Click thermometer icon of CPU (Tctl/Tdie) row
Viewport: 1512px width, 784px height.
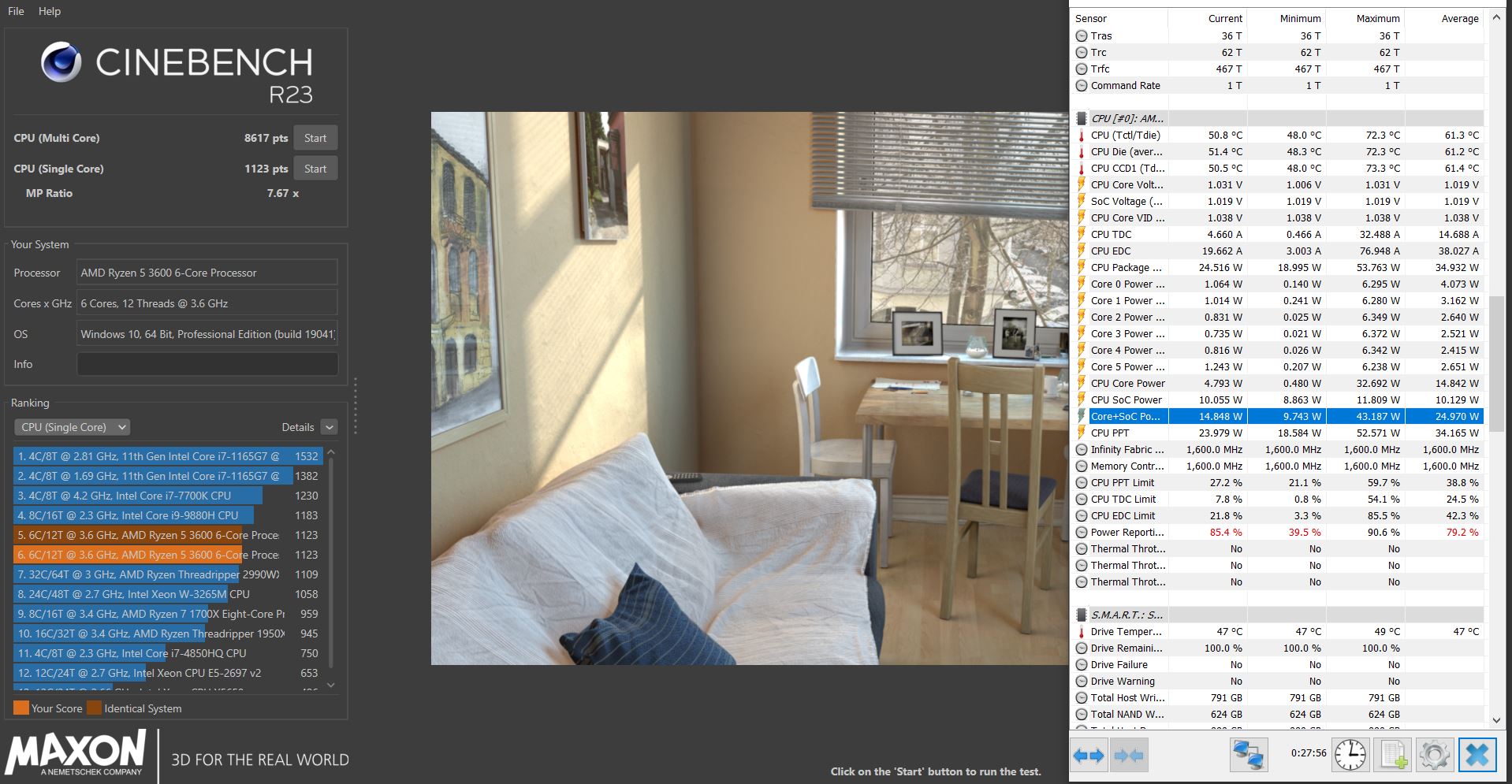1082,135
